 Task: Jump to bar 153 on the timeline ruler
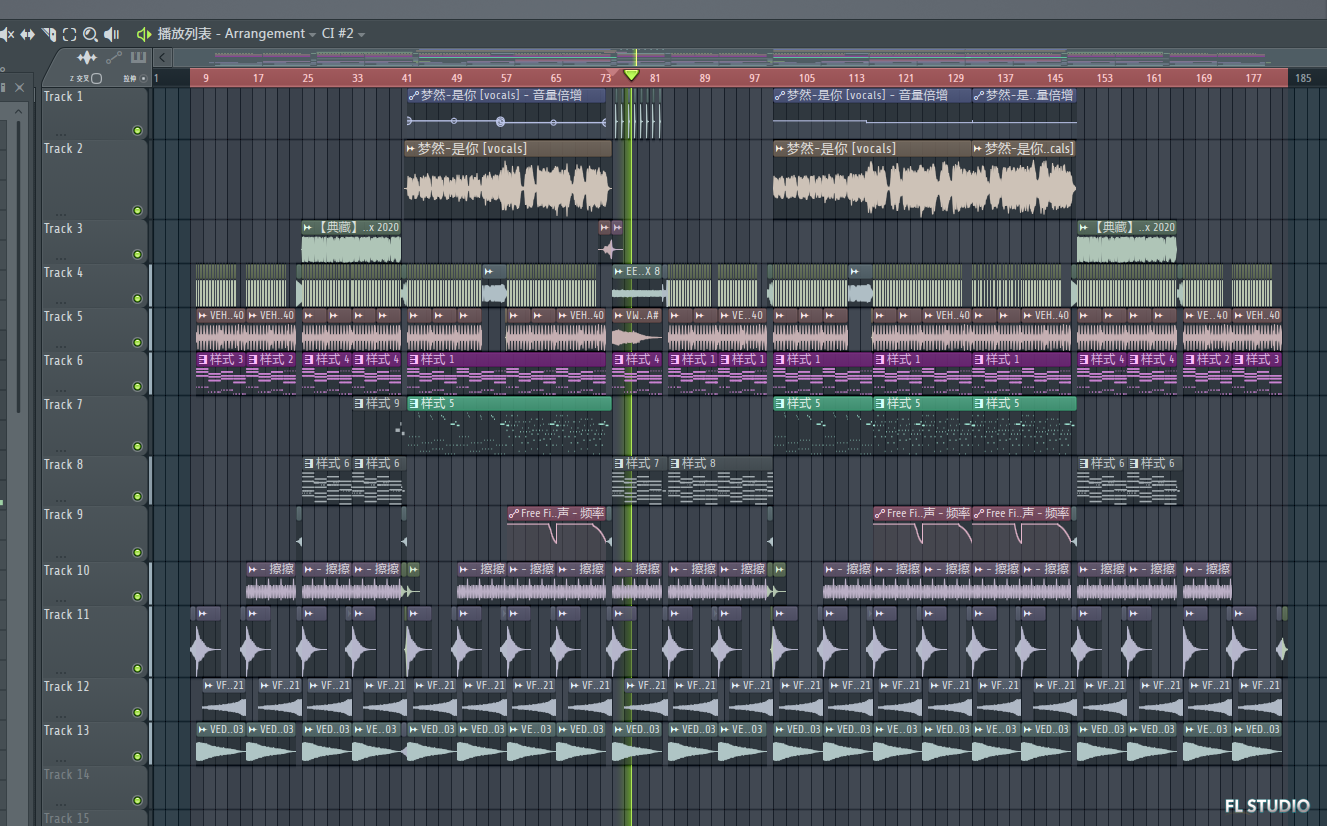(1104, 78)
